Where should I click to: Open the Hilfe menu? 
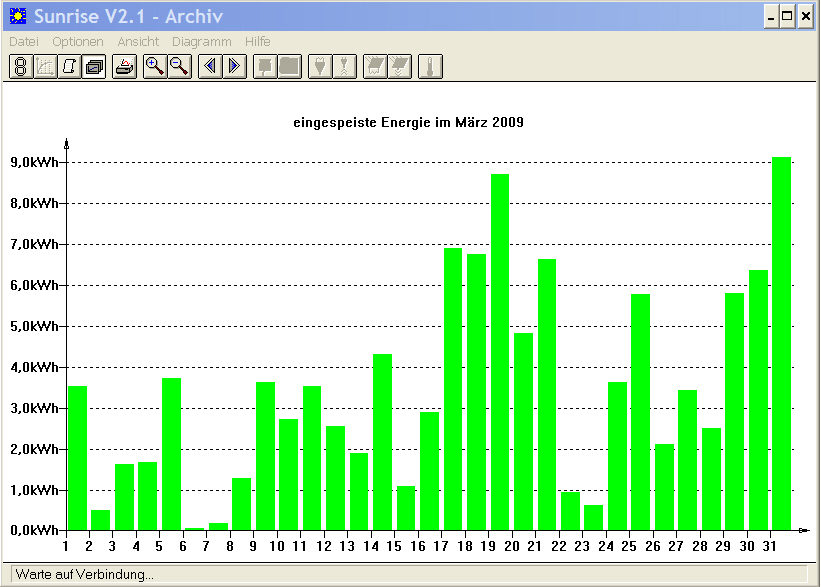(258, 41)
